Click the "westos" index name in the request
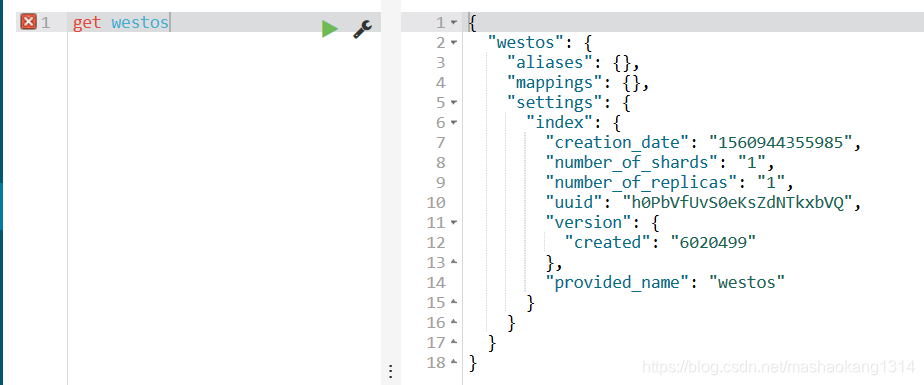 [140, 24]
